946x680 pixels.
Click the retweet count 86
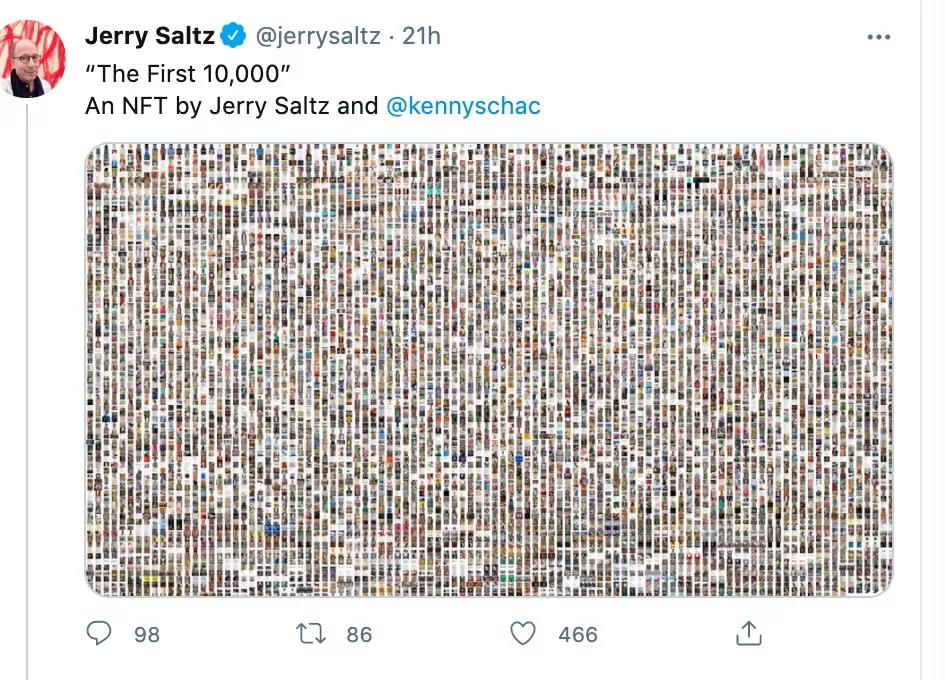358,634
